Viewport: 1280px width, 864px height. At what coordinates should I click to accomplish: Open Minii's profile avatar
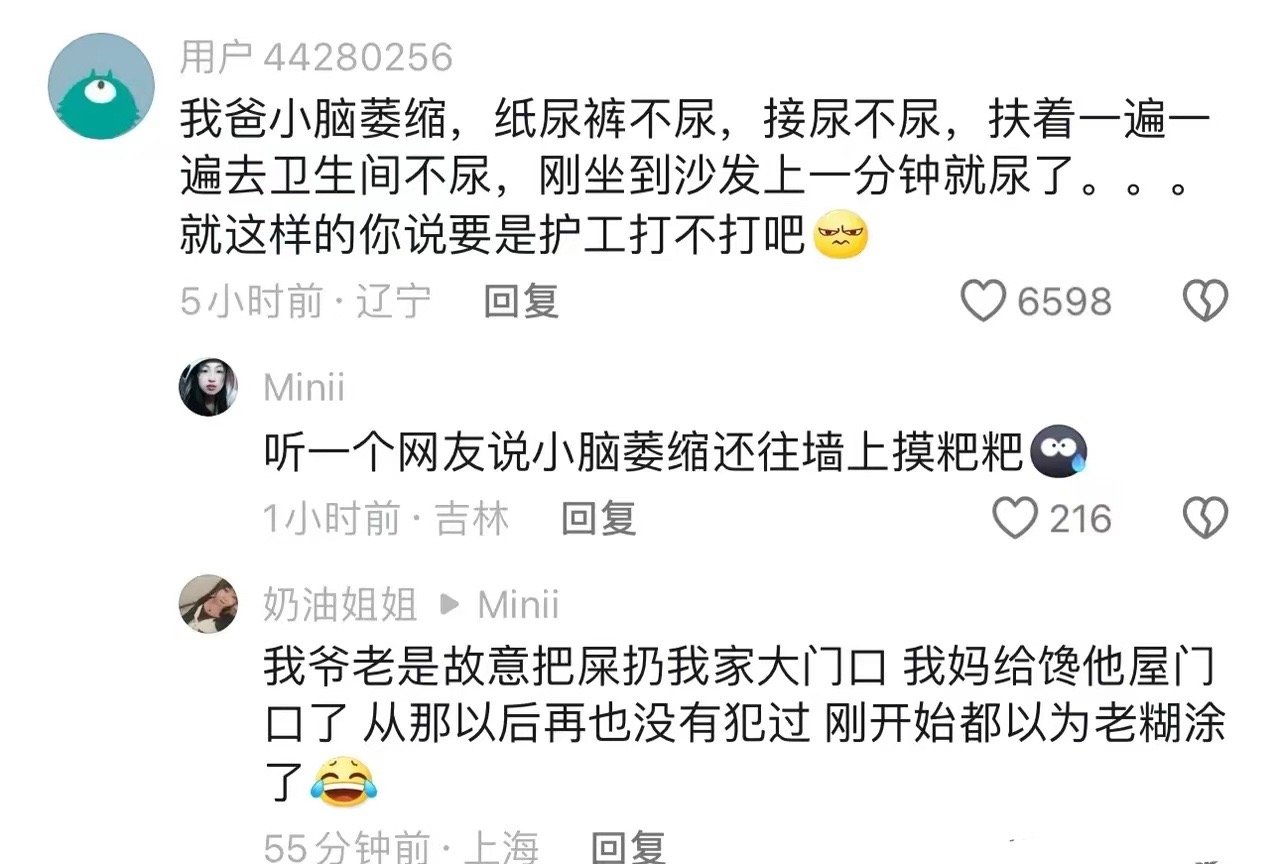pyautogui.click(x=208, y=387)
